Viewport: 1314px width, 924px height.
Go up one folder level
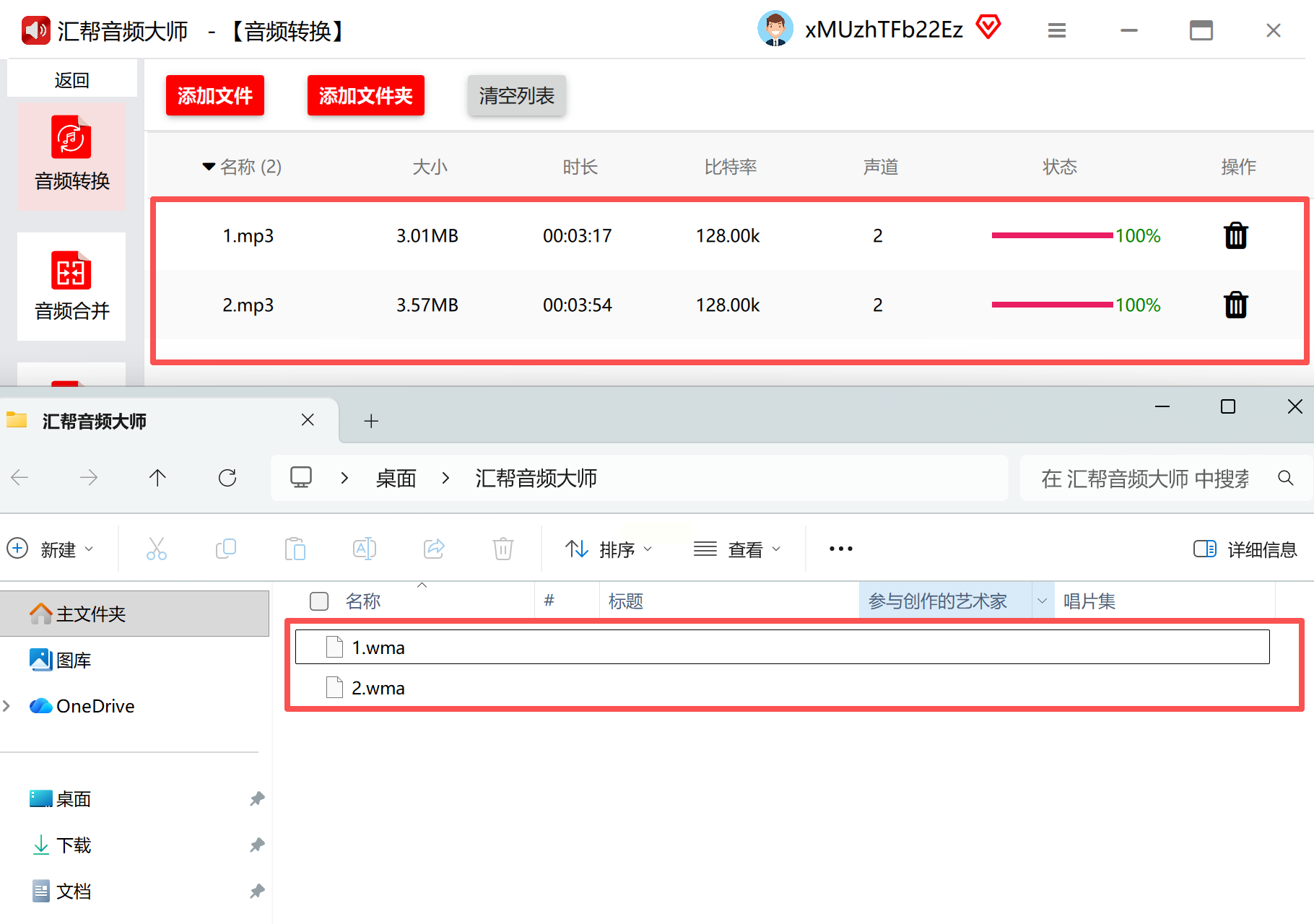[x=157, y=478]
